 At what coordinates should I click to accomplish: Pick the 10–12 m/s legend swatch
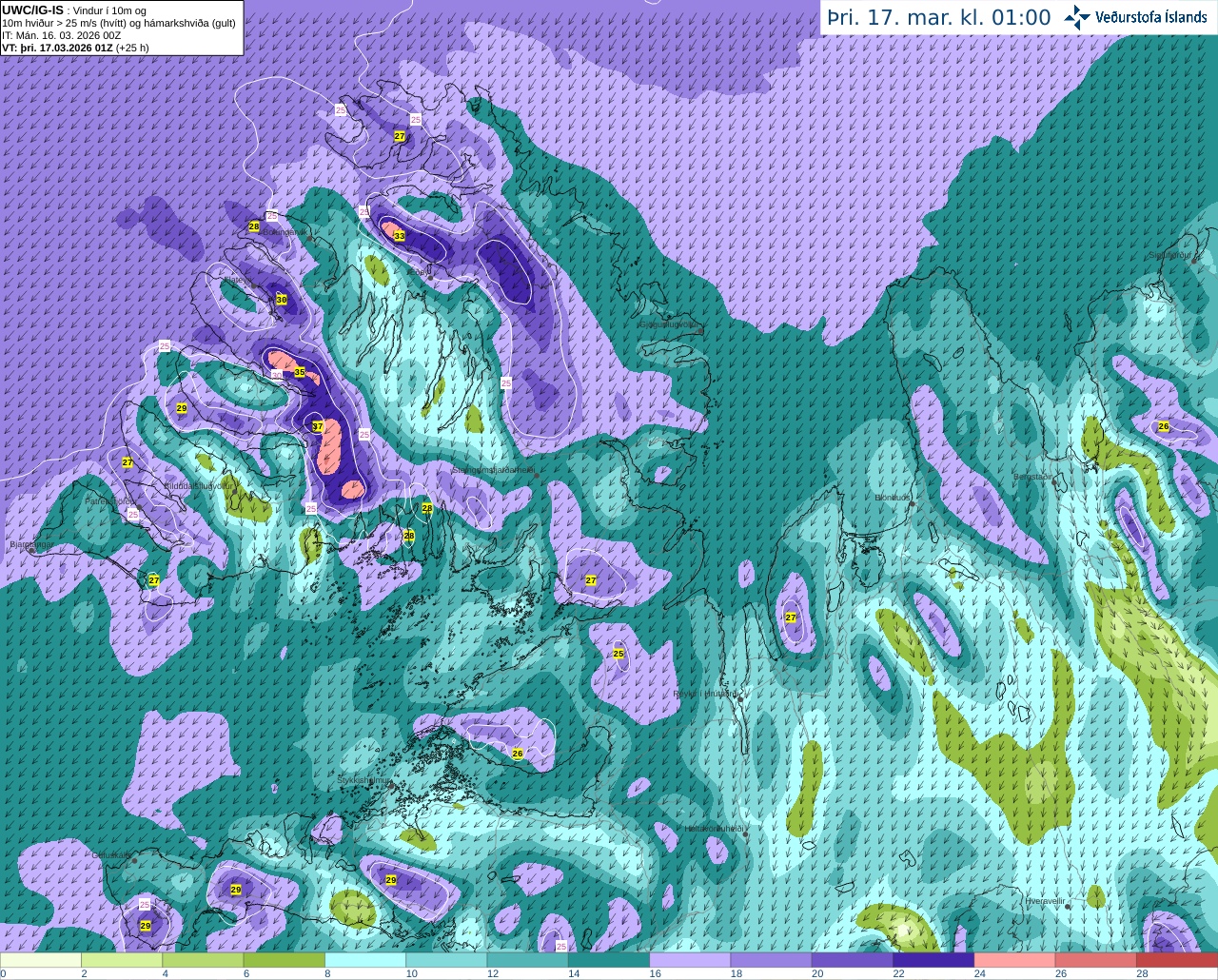click(446, 960)
